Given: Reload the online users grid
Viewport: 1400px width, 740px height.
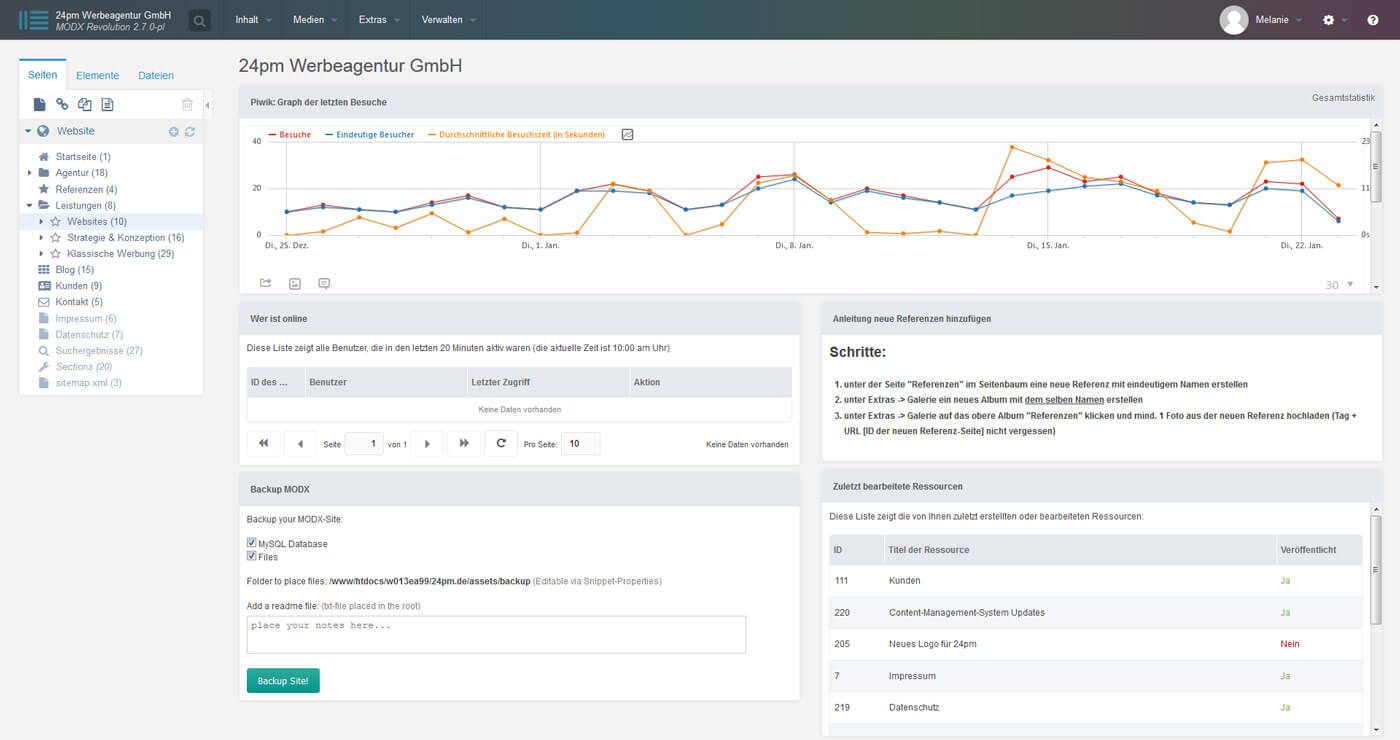Looking at the screenshot, I should (501, 443).
